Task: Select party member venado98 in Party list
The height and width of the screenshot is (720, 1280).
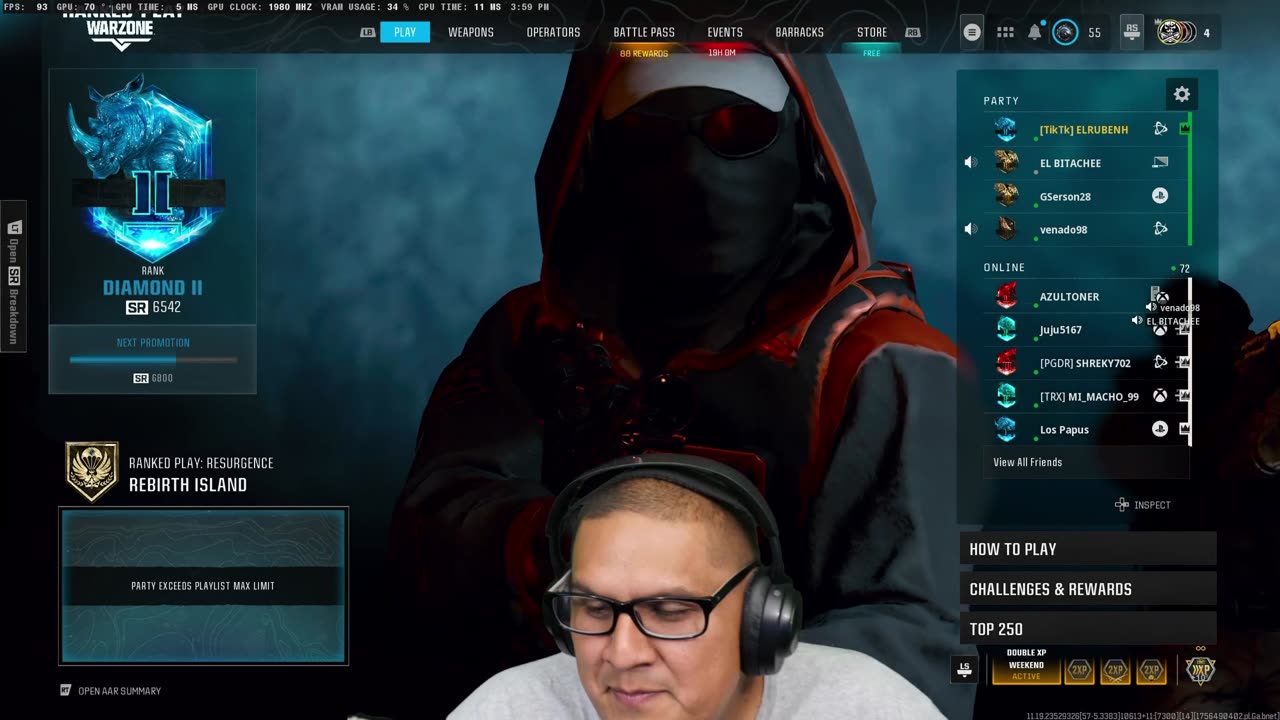Action: coord(1087,229)
